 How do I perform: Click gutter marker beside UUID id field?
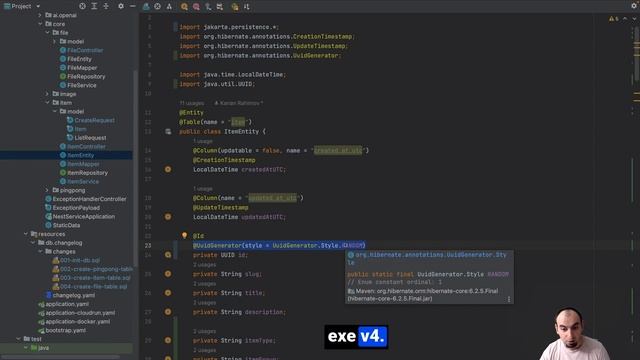[168, 255]
